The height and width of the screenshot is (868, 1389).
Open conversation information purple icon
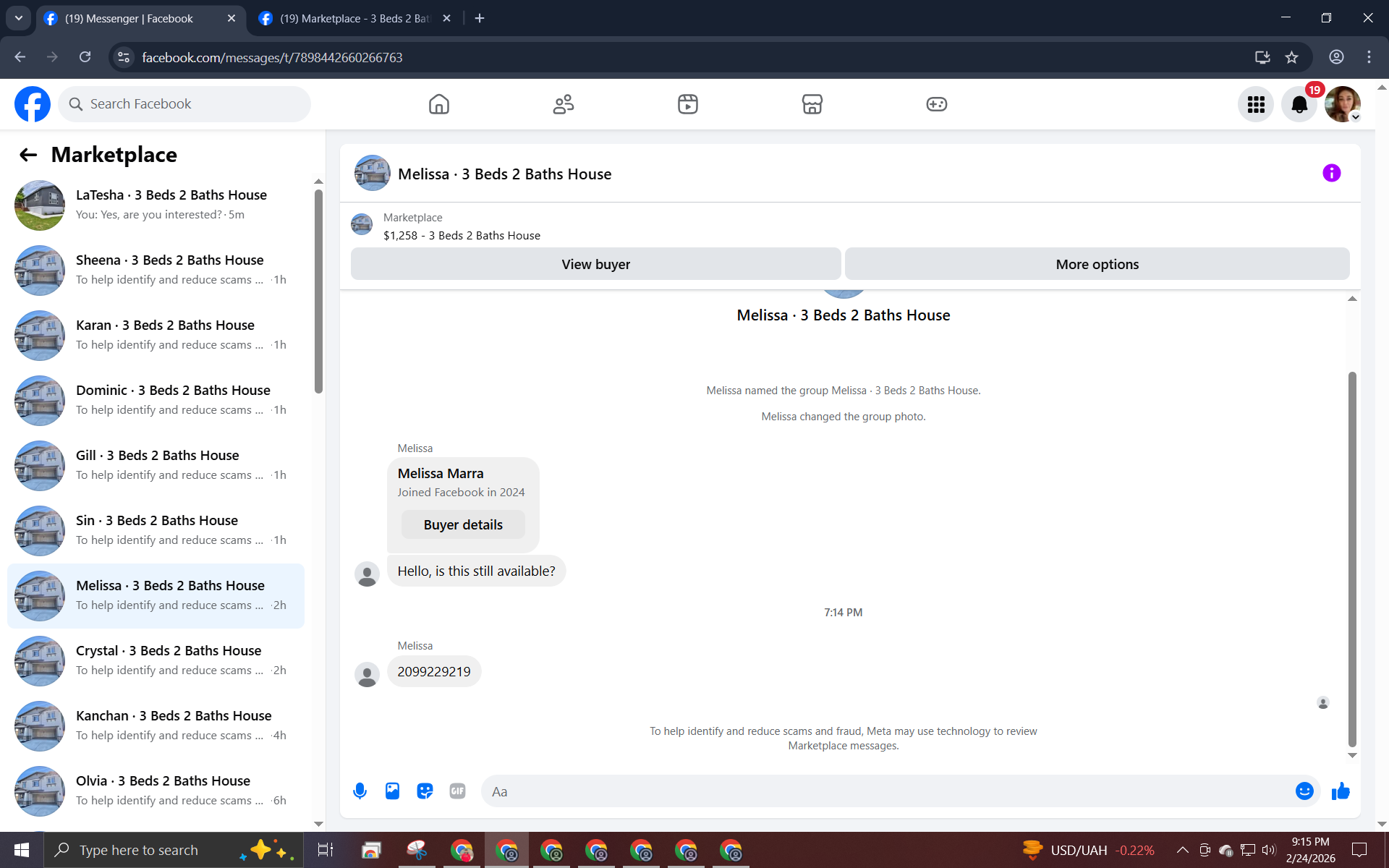pyautogui.click(x=1331, y=173)
